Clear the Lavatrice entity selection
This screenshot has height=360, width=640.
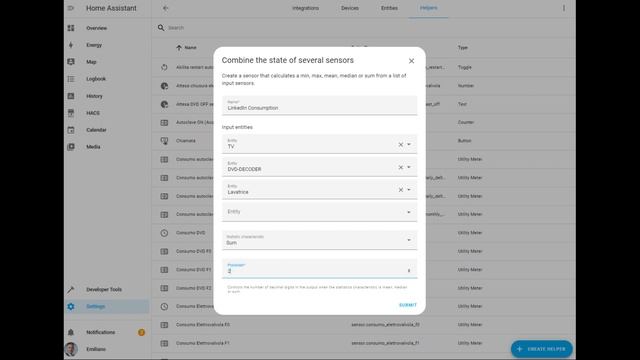tap(400, 190)
